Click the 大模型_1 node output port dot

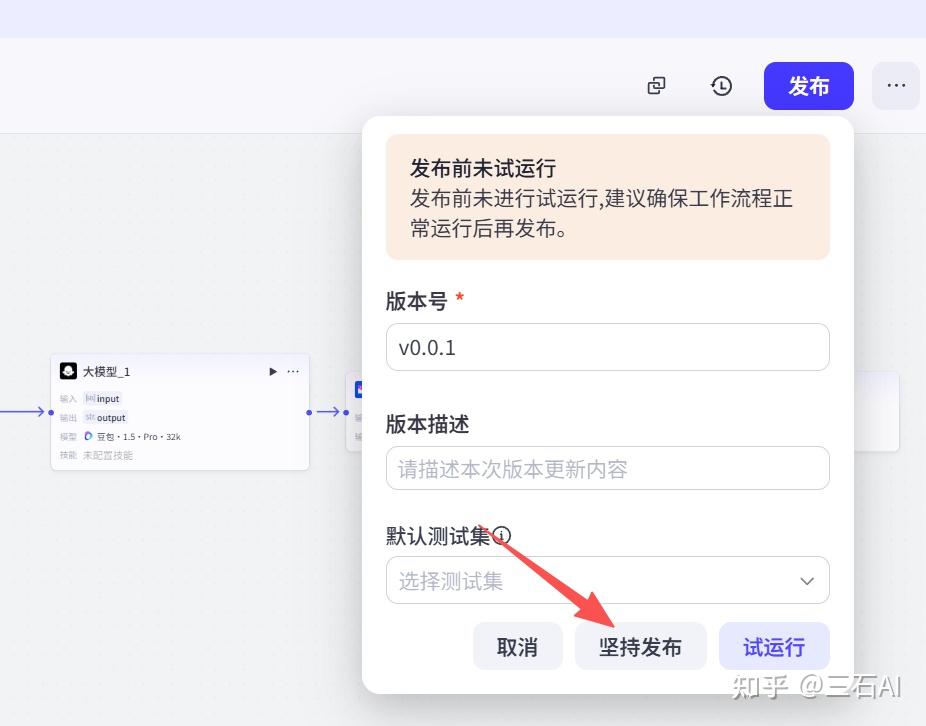[x=309, y=412]
